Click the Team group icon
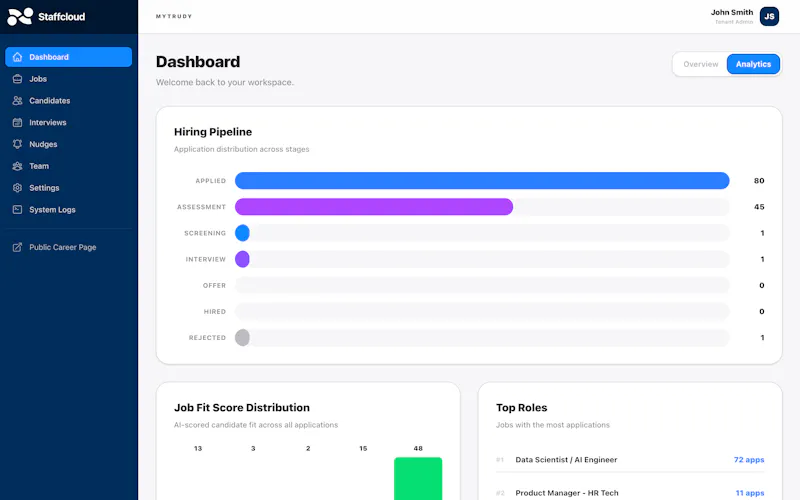This screenshot has width=800, height=500. click(17, 166)
